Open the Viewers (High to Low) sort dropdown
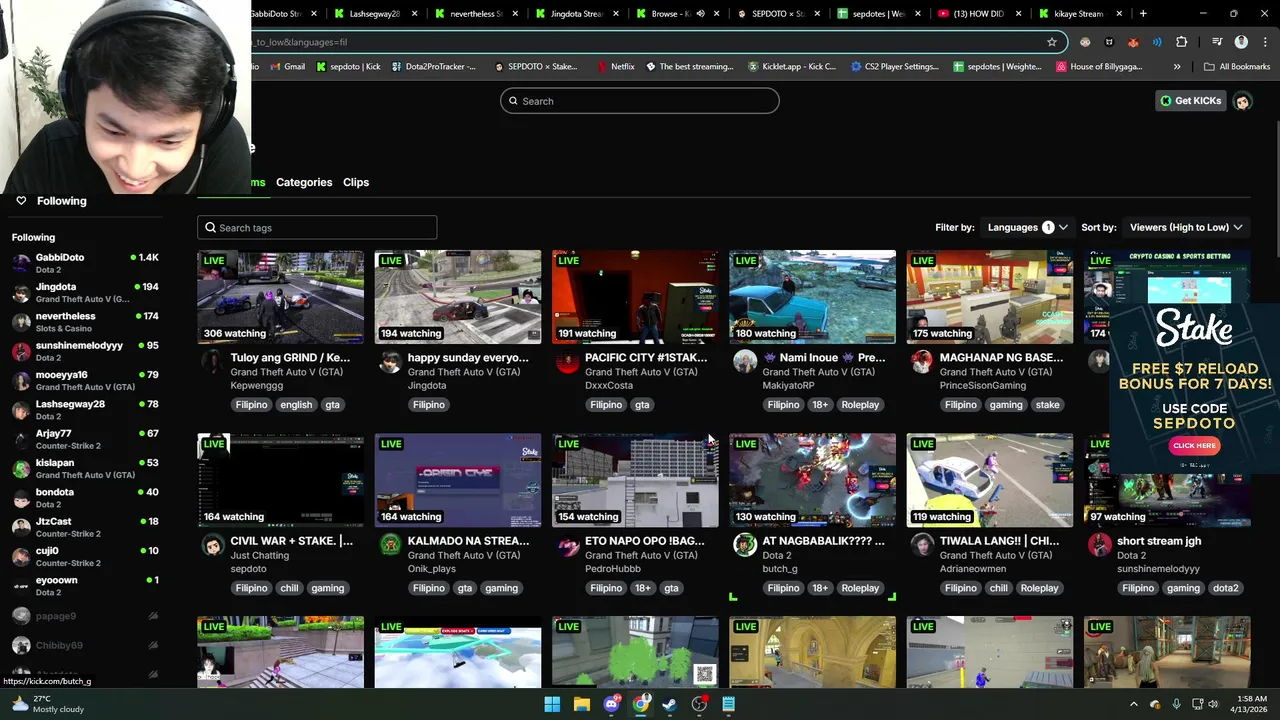This screenshot has height=720, width=1280. [x=1186, y=227]
